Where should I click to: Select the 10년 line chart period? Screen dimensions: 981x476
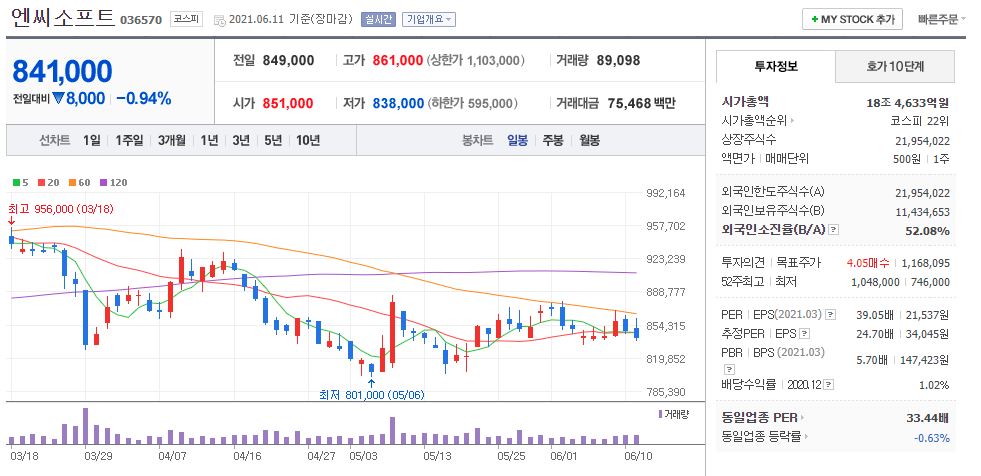click(308, 140)
